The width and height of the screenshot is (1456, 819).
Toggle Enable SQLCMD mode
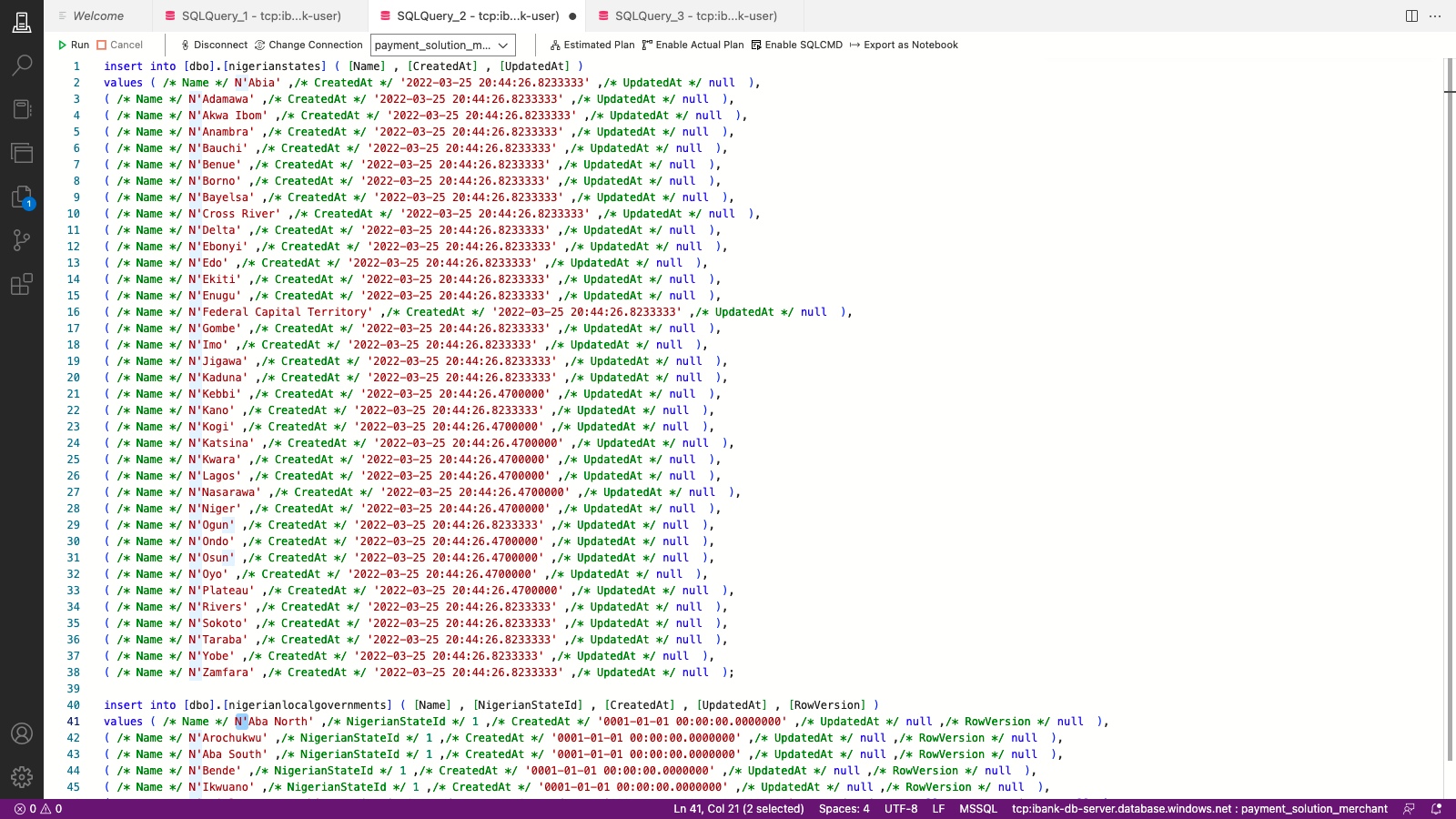pyautogui.click(x=797, y=45)
